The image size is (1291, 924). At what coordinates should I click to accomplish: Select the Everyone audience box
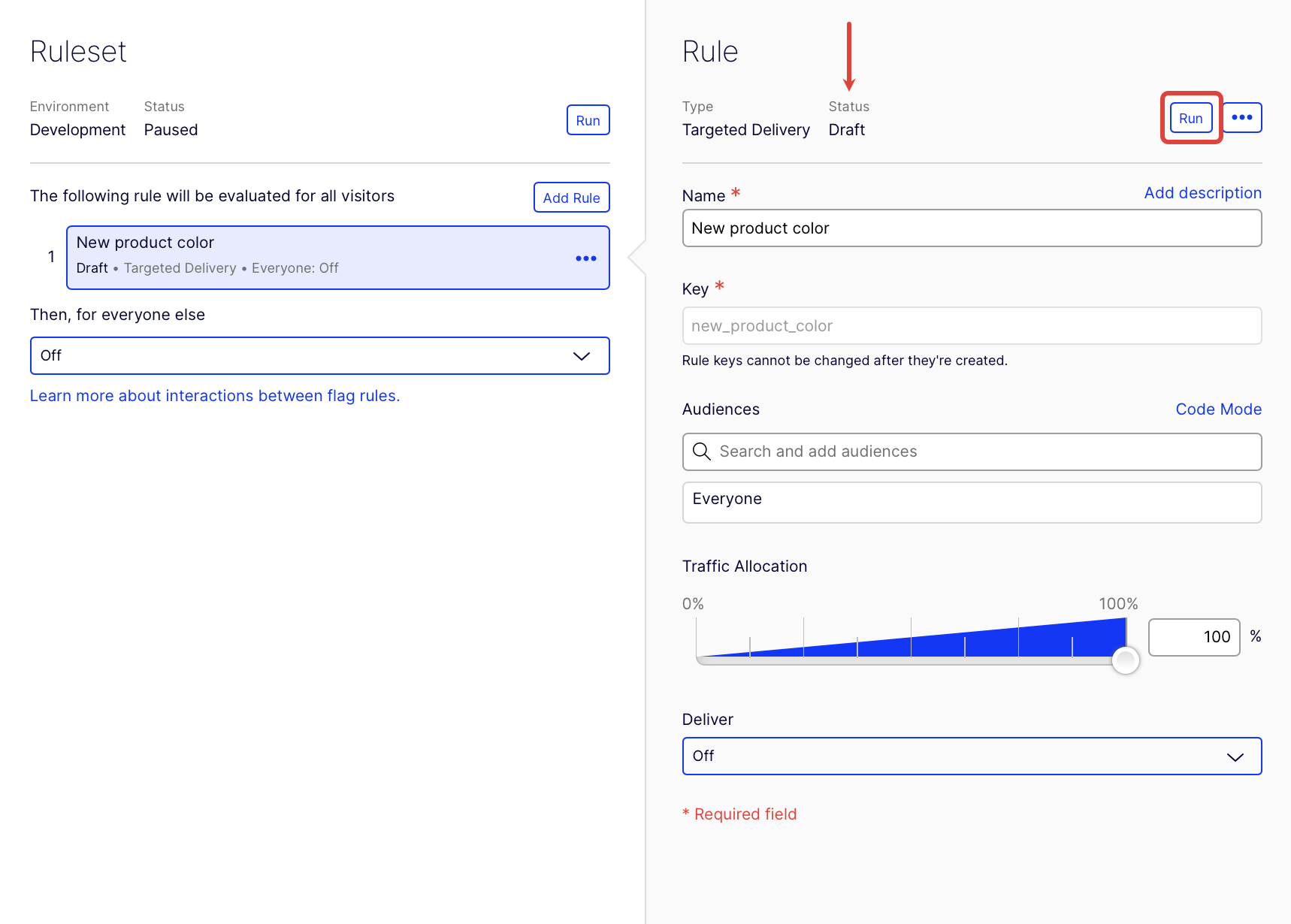tap(971, 501)
